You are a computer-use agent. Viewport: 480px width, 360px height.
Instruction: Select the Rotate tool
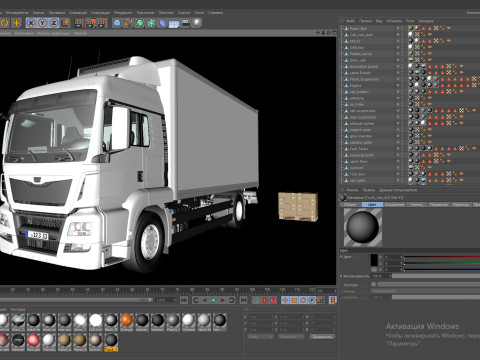pyautogui.click(x=4, y=23)
